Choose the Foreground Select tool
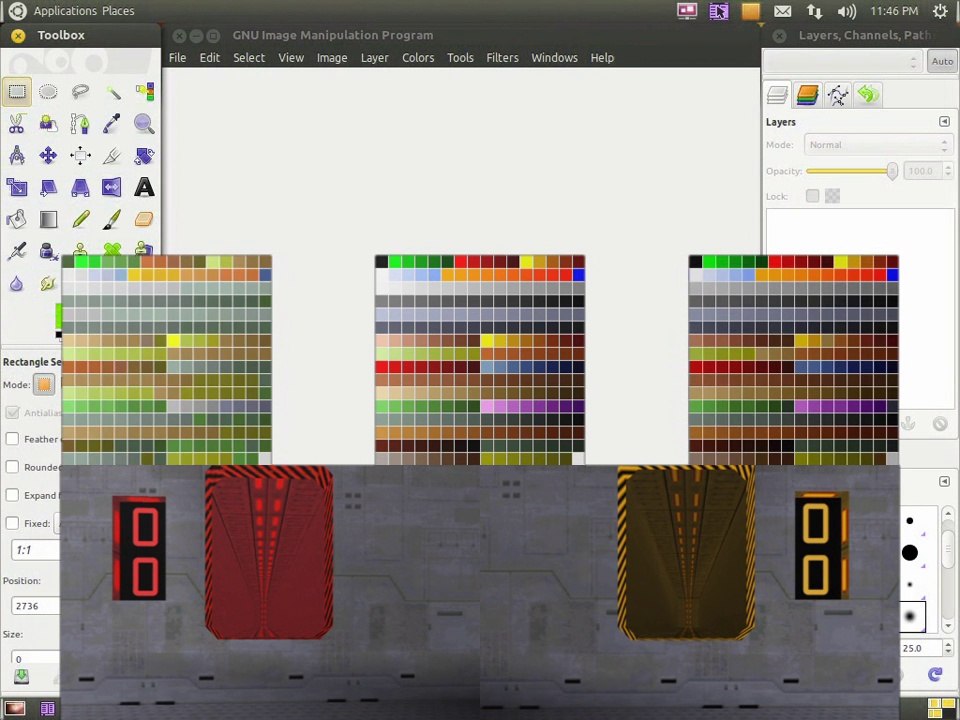This screenshot has width=960, height=720. pyautogui.click(x=48, y=124)
